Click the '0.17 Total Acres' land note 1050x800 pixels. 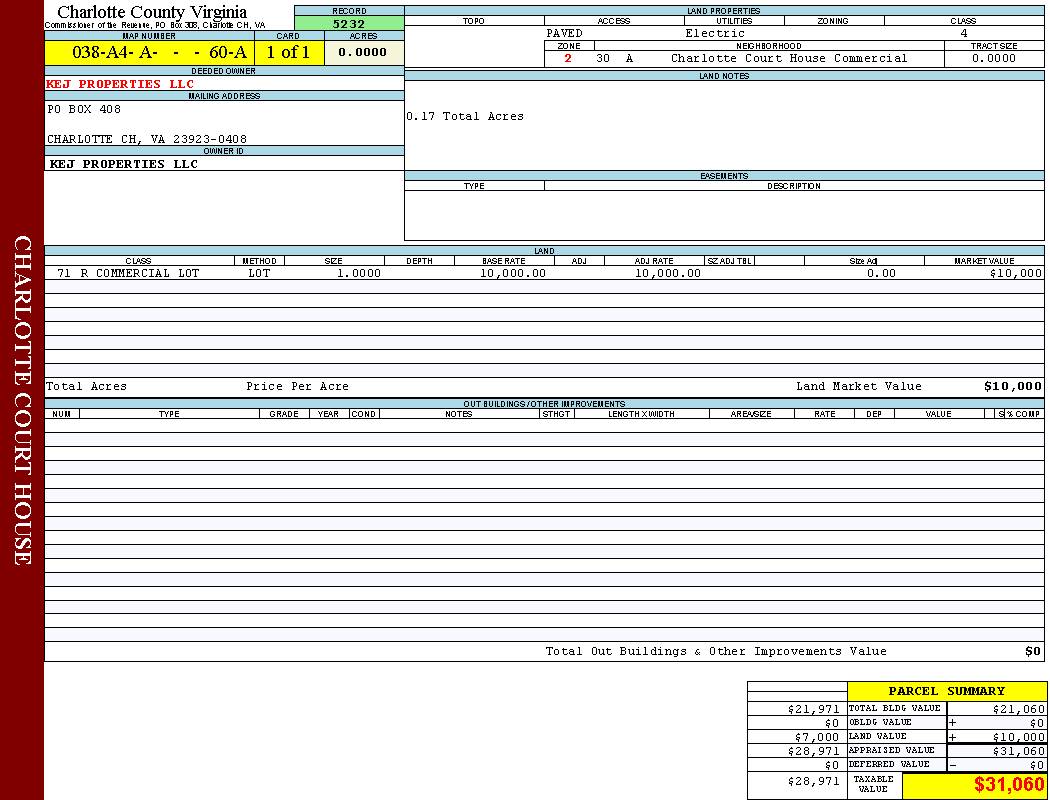click(x=465, y=117)
